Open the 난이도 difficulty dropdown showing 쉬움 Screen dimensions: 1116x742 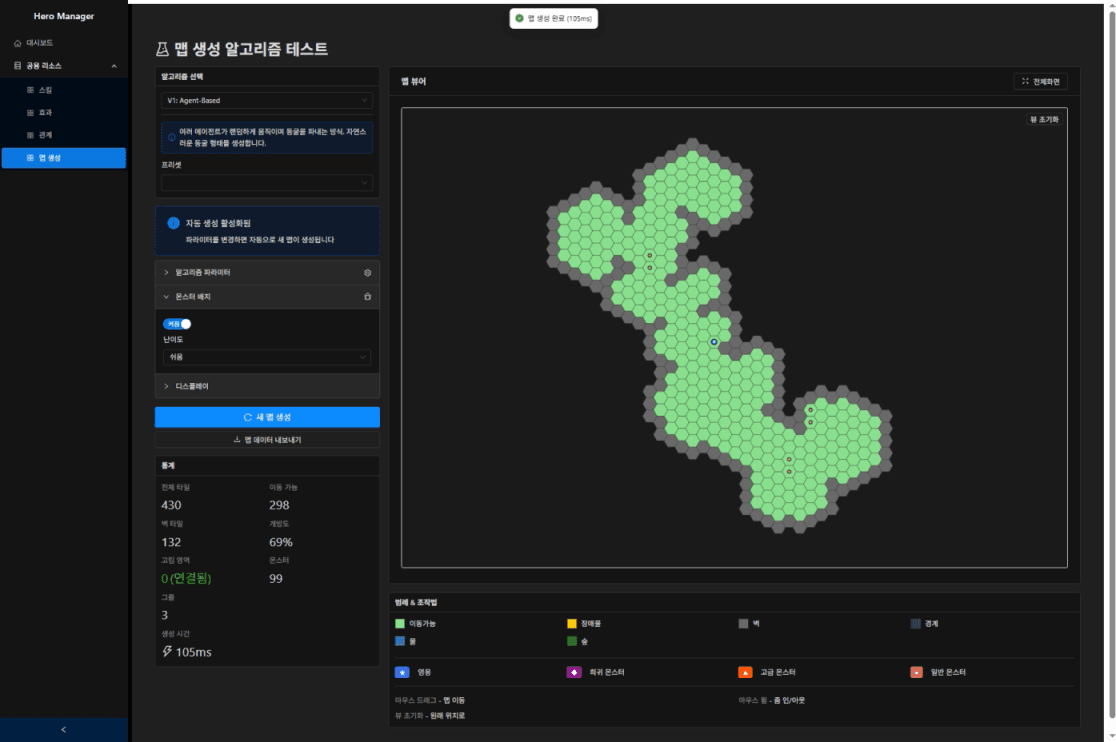[266, 357]
